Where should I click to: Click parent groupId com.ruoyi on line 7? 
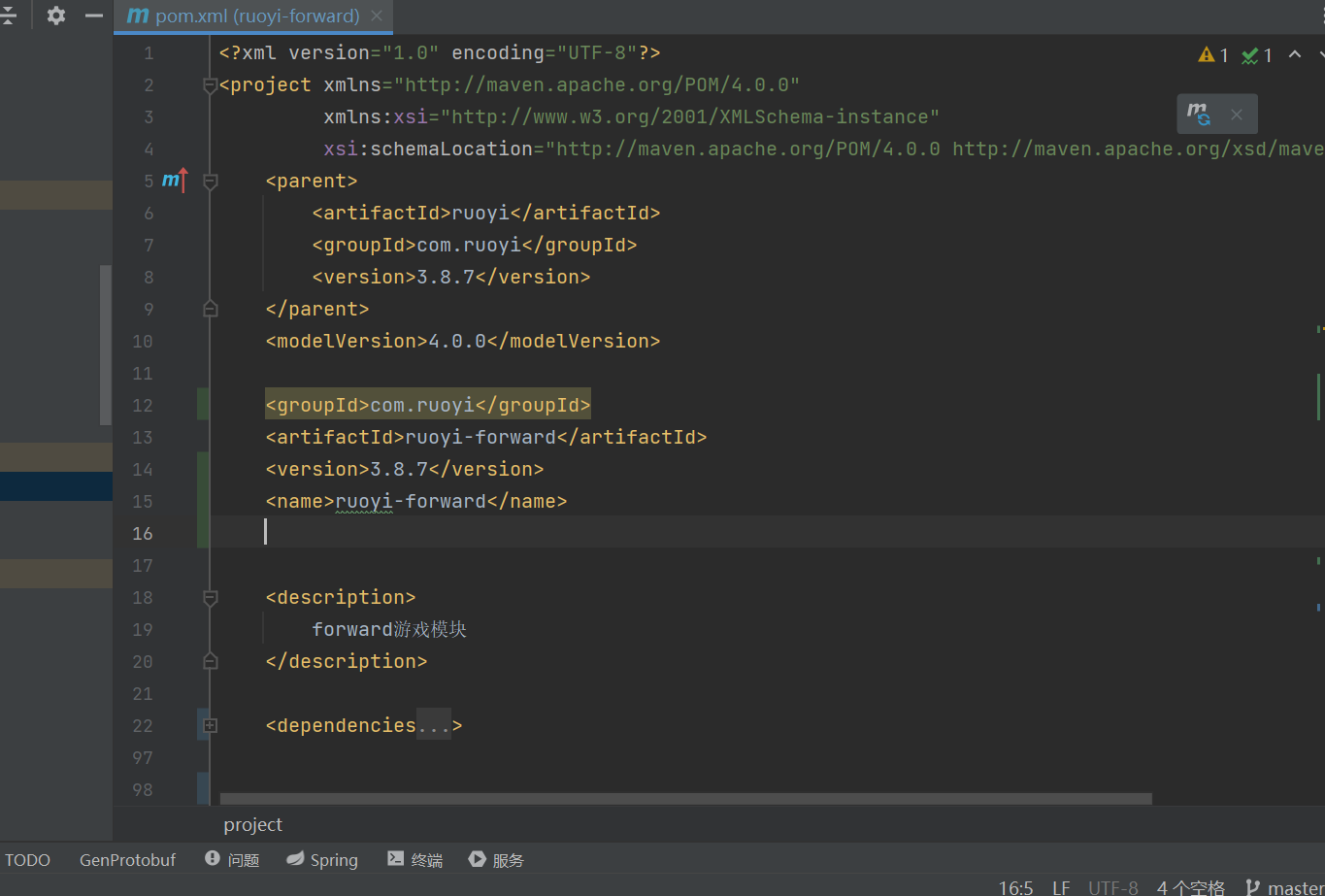(475, 245)
